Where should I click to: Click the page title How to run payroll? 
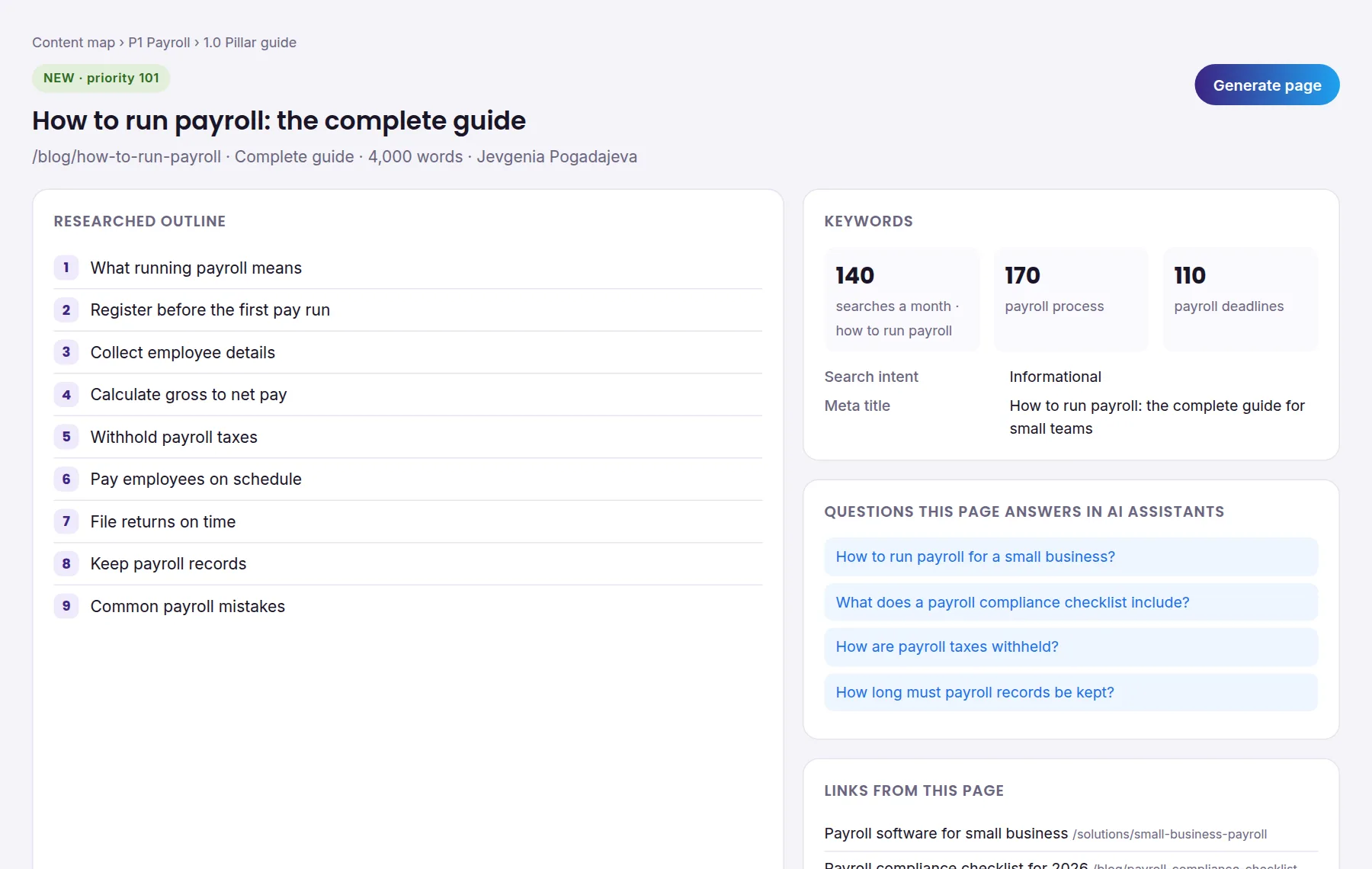coord(279,120)
